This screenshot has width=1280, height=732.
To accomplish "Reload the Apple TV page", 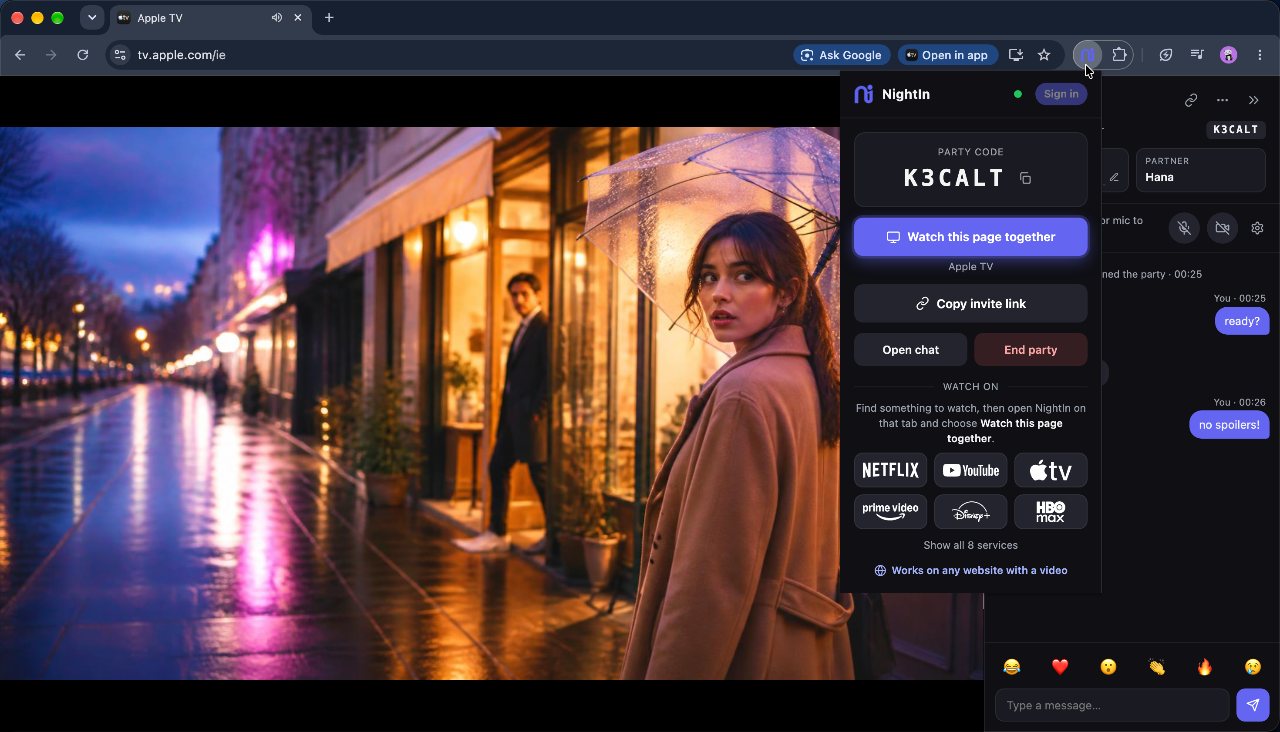I will 83,55.
